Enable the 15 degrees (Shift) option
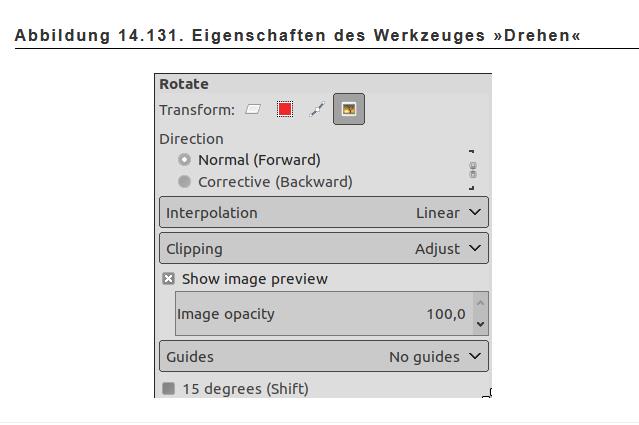639x425 pixels. (x=168, y=388)
